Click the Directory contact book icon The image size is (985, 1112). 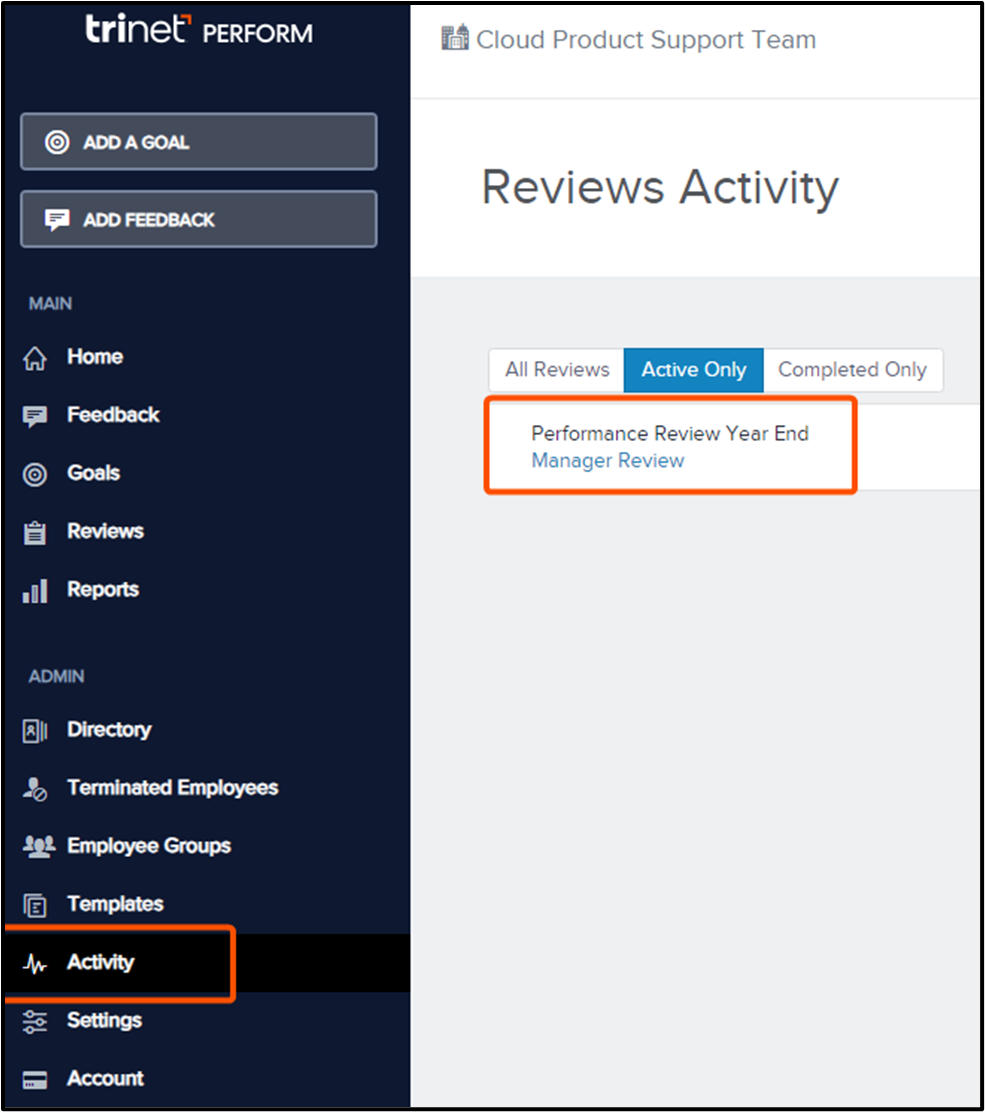click(35, 731)
